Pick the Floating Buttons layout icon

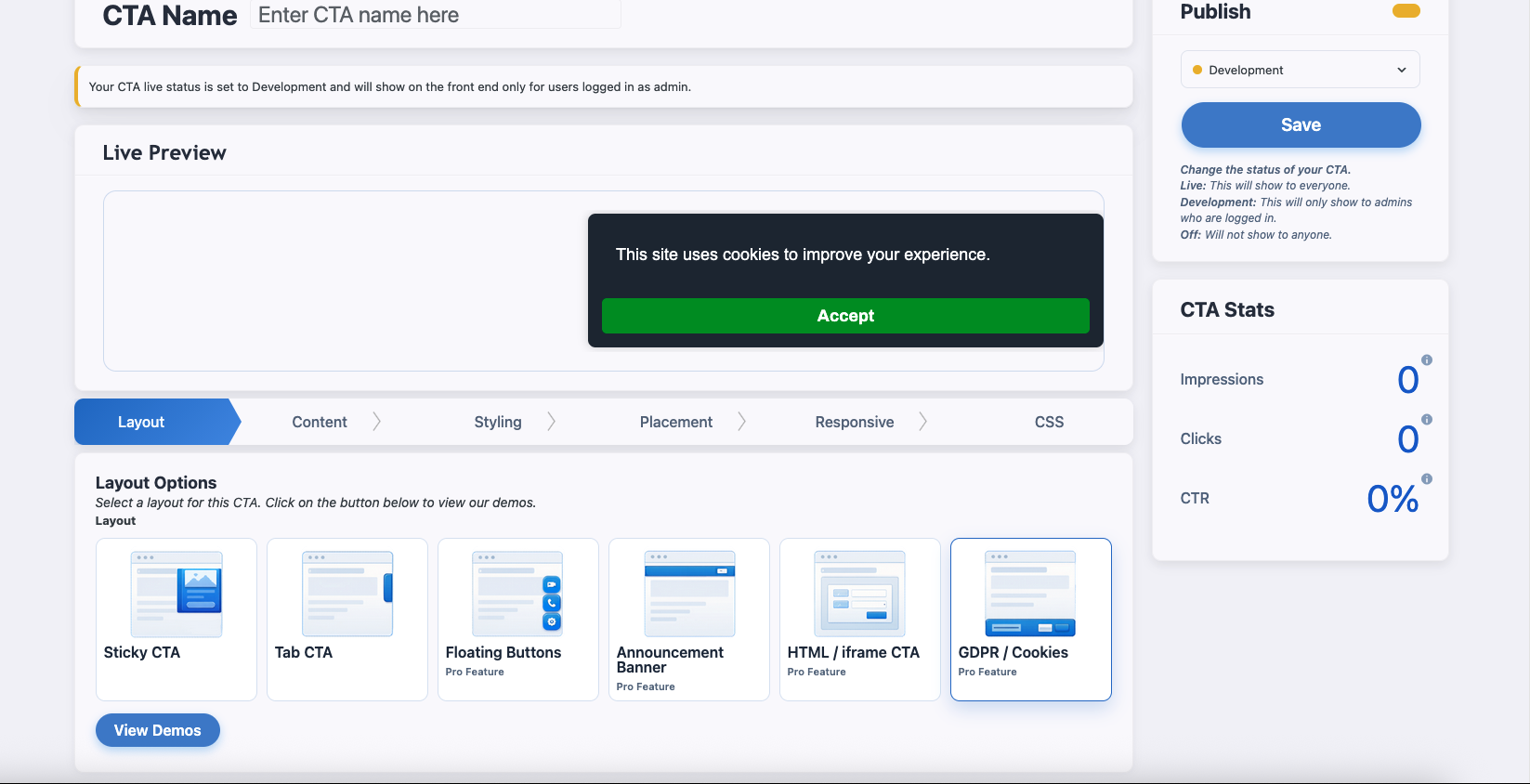point(517,595)
